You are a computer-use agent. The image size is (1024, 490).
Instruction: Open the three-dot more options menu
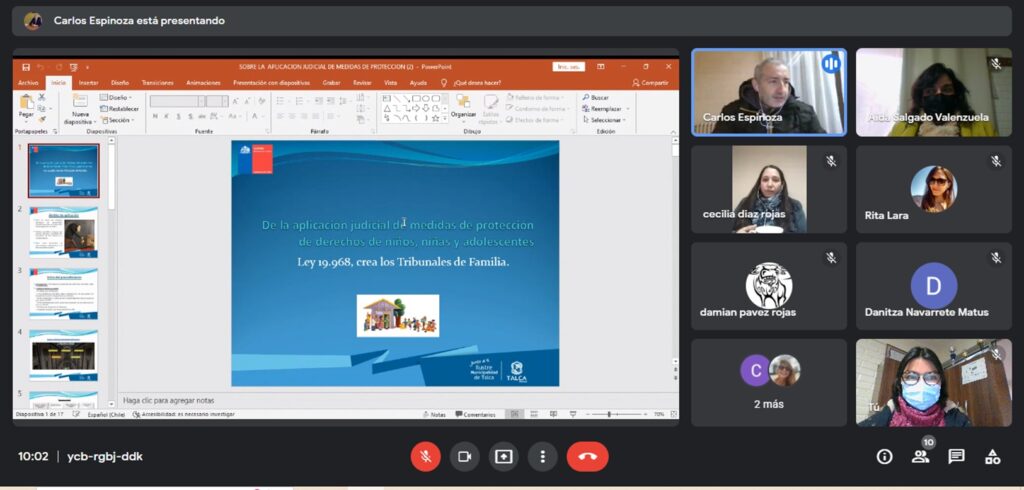pyautogui.click(x=542, y=456)
